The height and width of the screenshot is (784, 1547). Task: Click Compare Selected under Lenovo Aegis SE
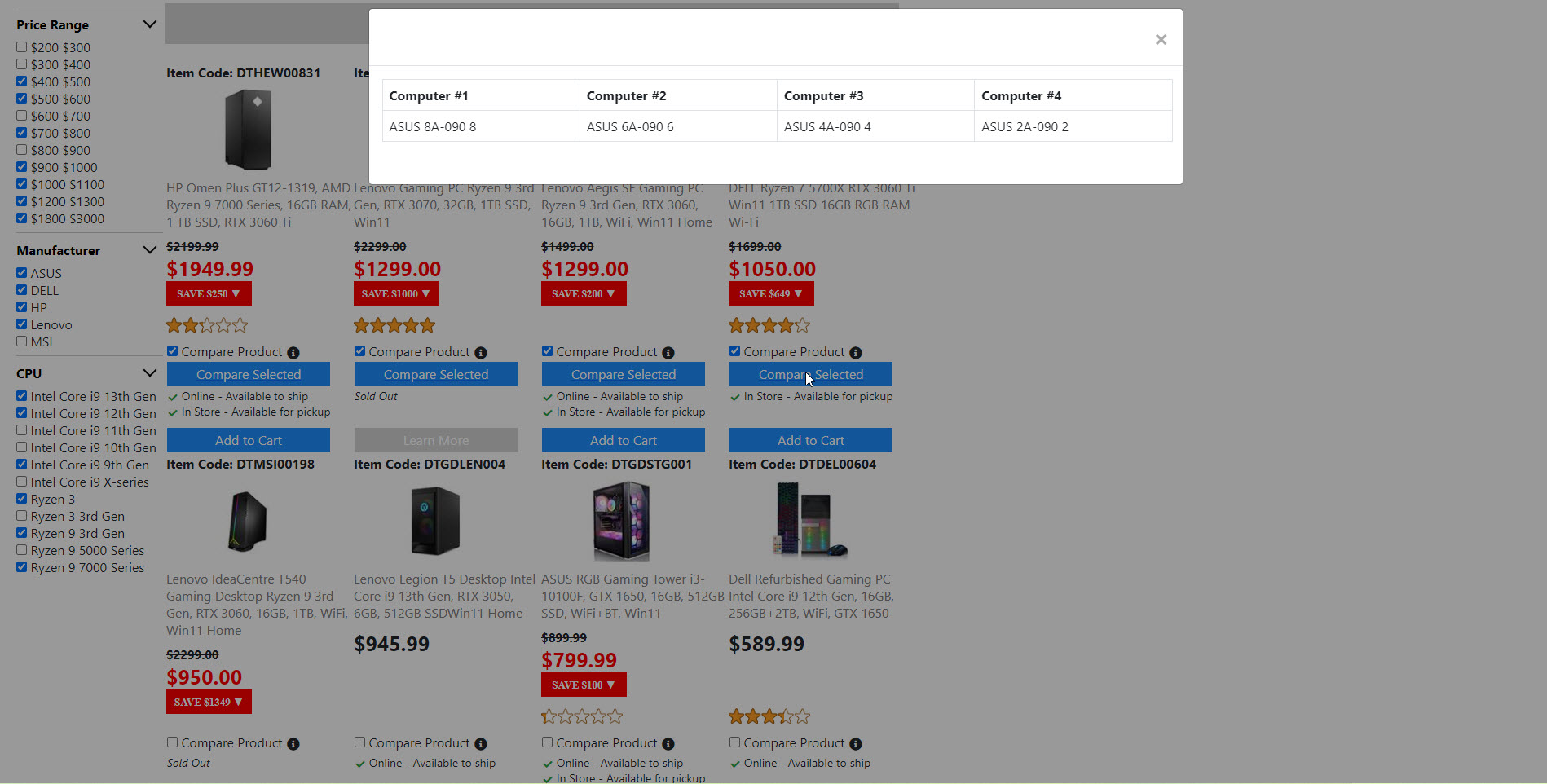coord(624,374)
